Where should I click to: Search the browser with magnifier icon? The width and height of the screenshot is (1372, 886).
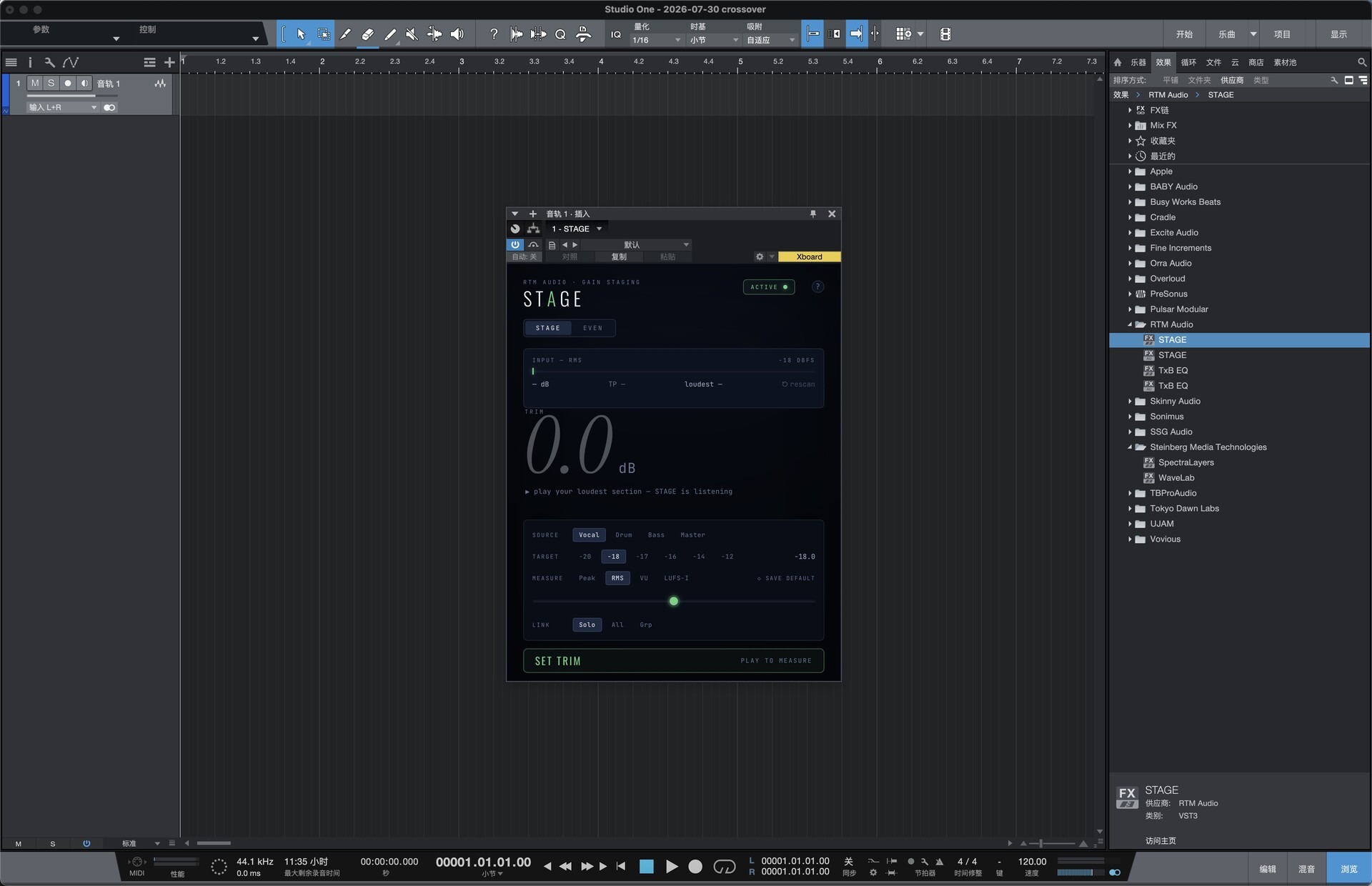(1361, 62)
